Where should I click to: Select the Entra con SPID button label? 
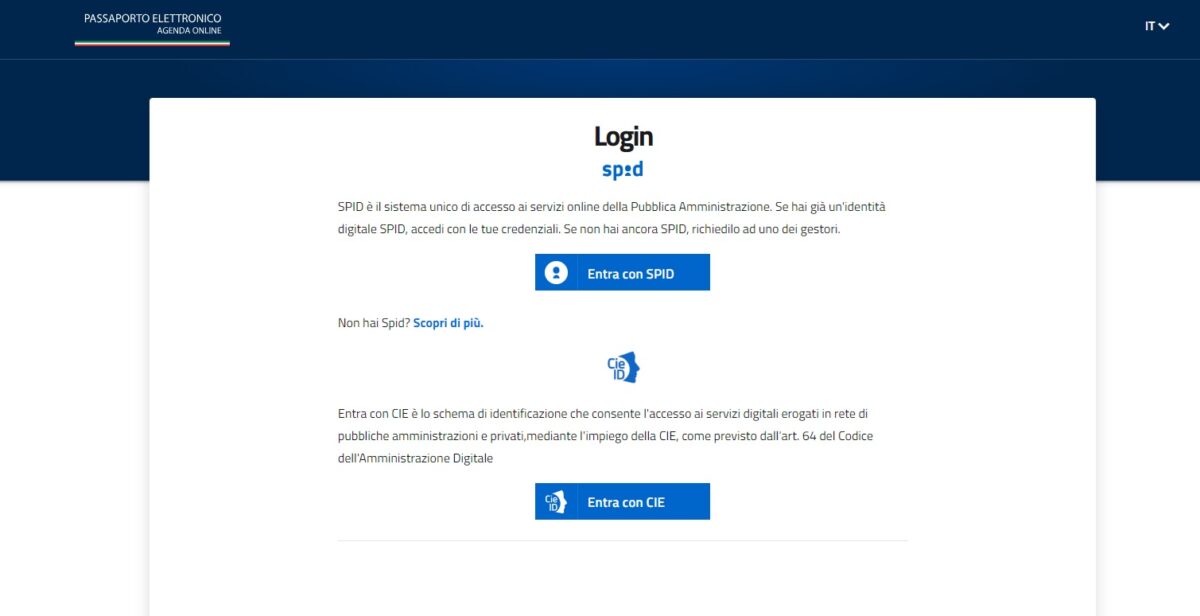coord(631,273)
